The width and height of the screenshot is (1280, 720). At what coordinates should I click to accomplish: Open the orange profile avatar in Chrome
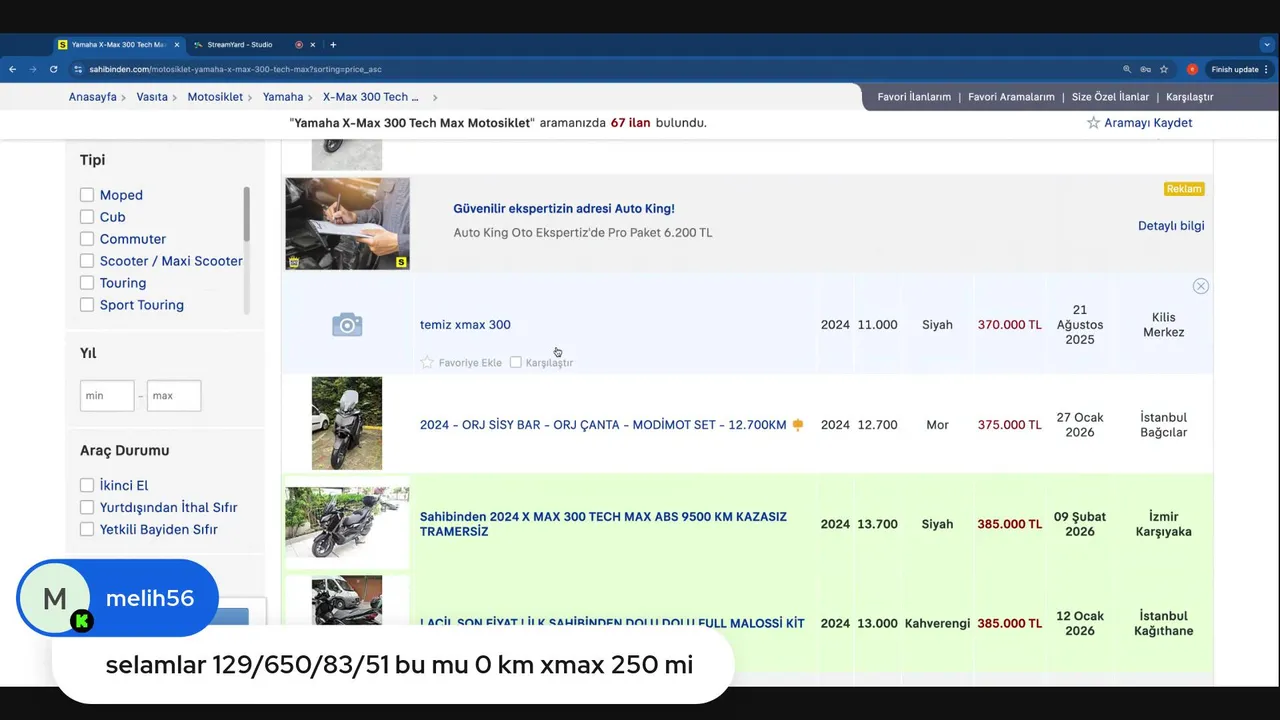click(1192, 69)
